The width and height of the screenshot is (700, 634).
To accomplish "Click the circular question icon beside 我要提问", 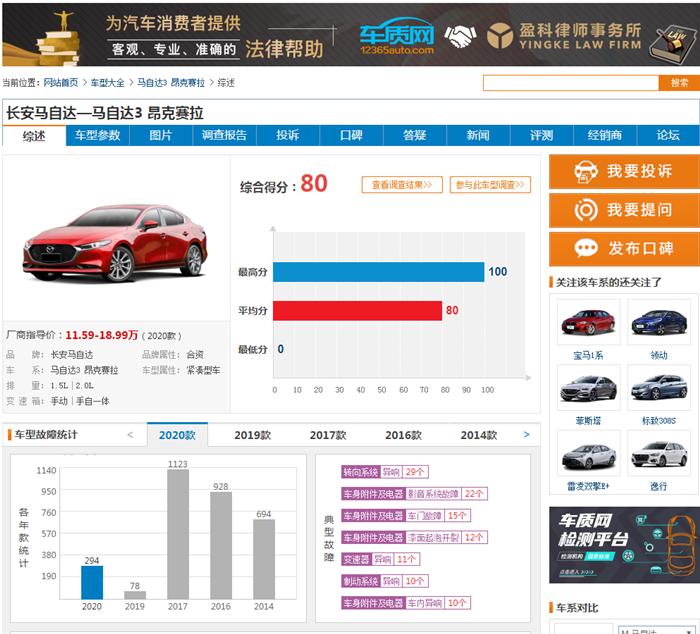I will point(586,210).
